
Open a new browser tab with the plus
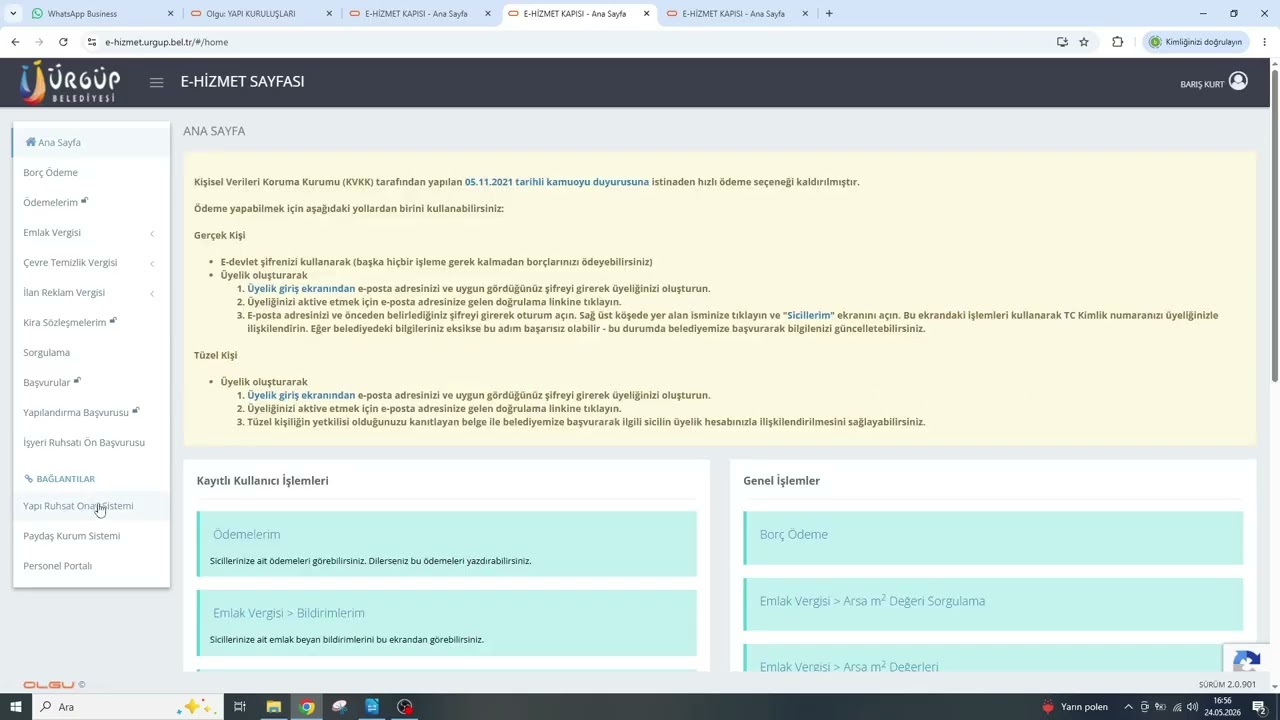829,14
